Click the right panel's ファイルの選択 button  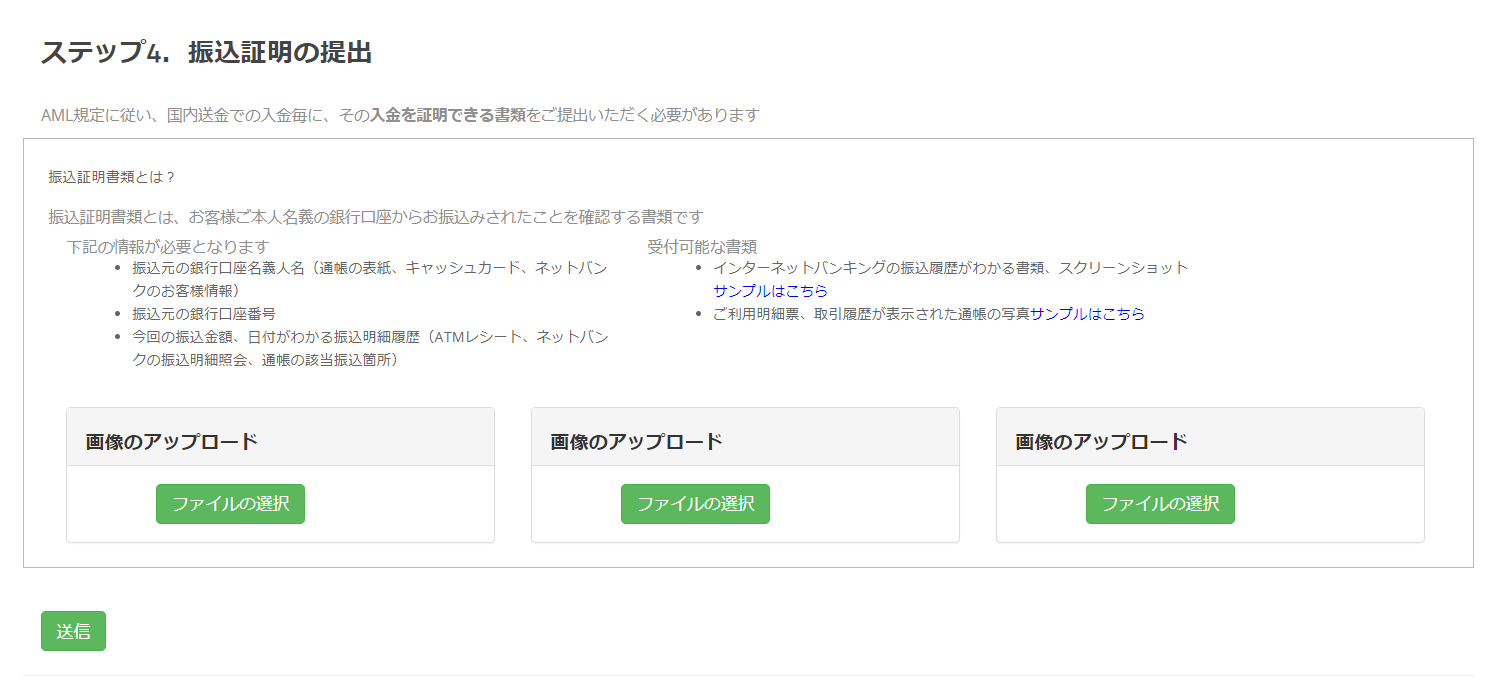pyautogui.click(x=1160, y=504)
